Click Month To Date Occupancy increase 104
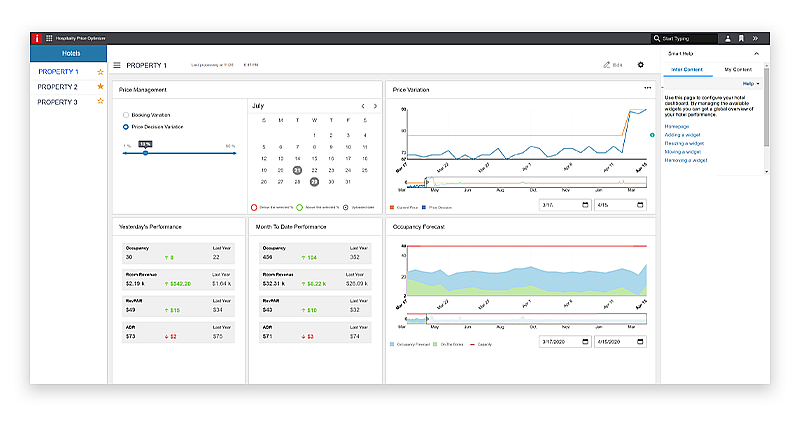The width and height of the screenshot is (800, 421). 309,257
